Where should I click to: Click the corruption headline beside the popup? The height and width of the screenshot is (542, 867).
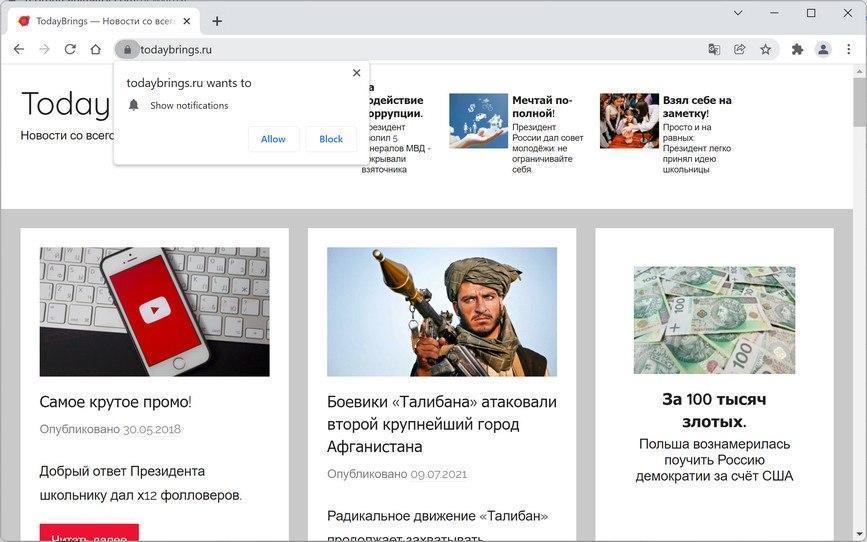click(394, 100)
